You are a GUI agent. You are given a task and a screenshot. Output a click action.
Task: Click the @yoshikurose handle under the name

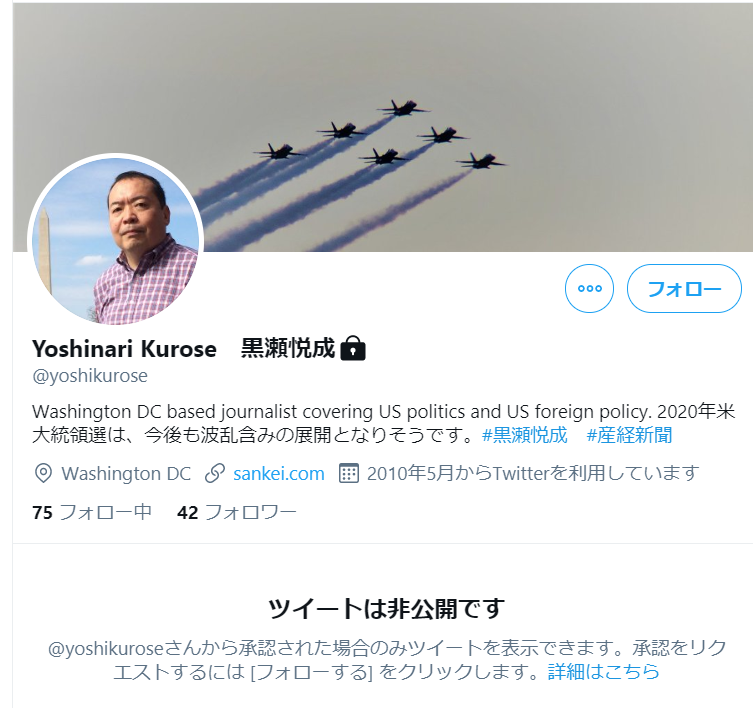click(90, 376)
